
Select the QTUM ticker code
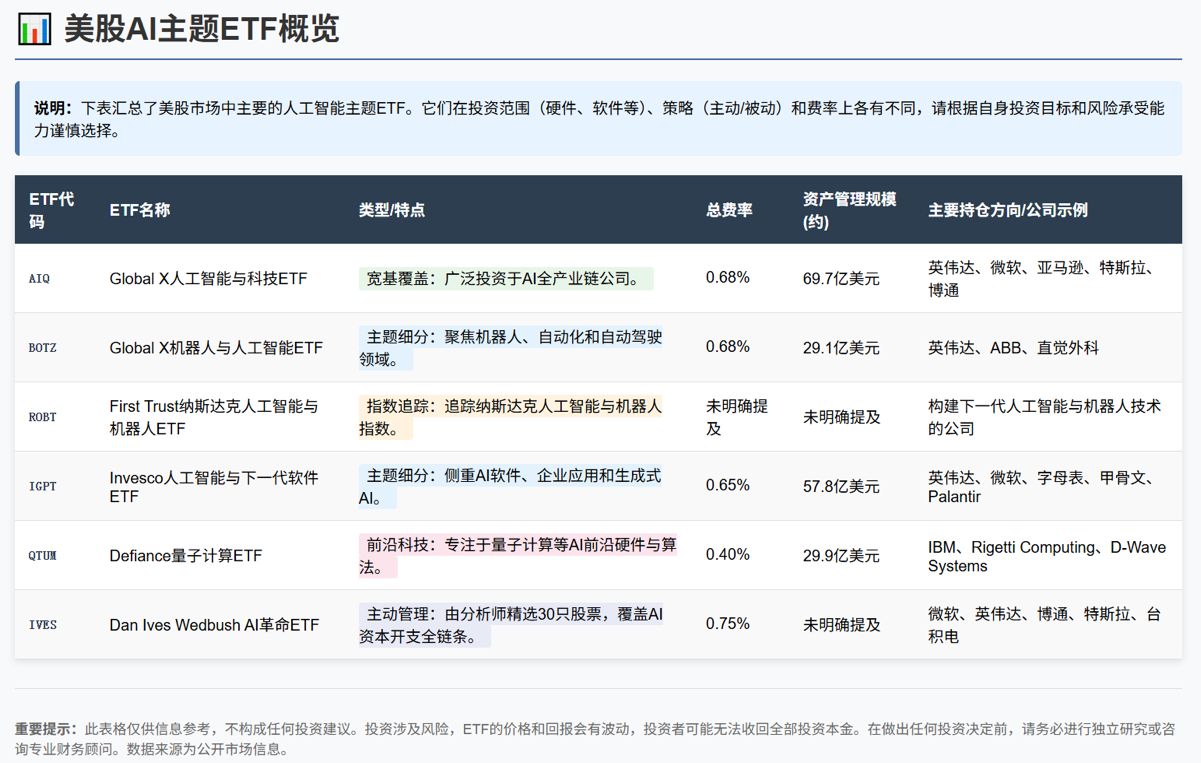[43, 555]
